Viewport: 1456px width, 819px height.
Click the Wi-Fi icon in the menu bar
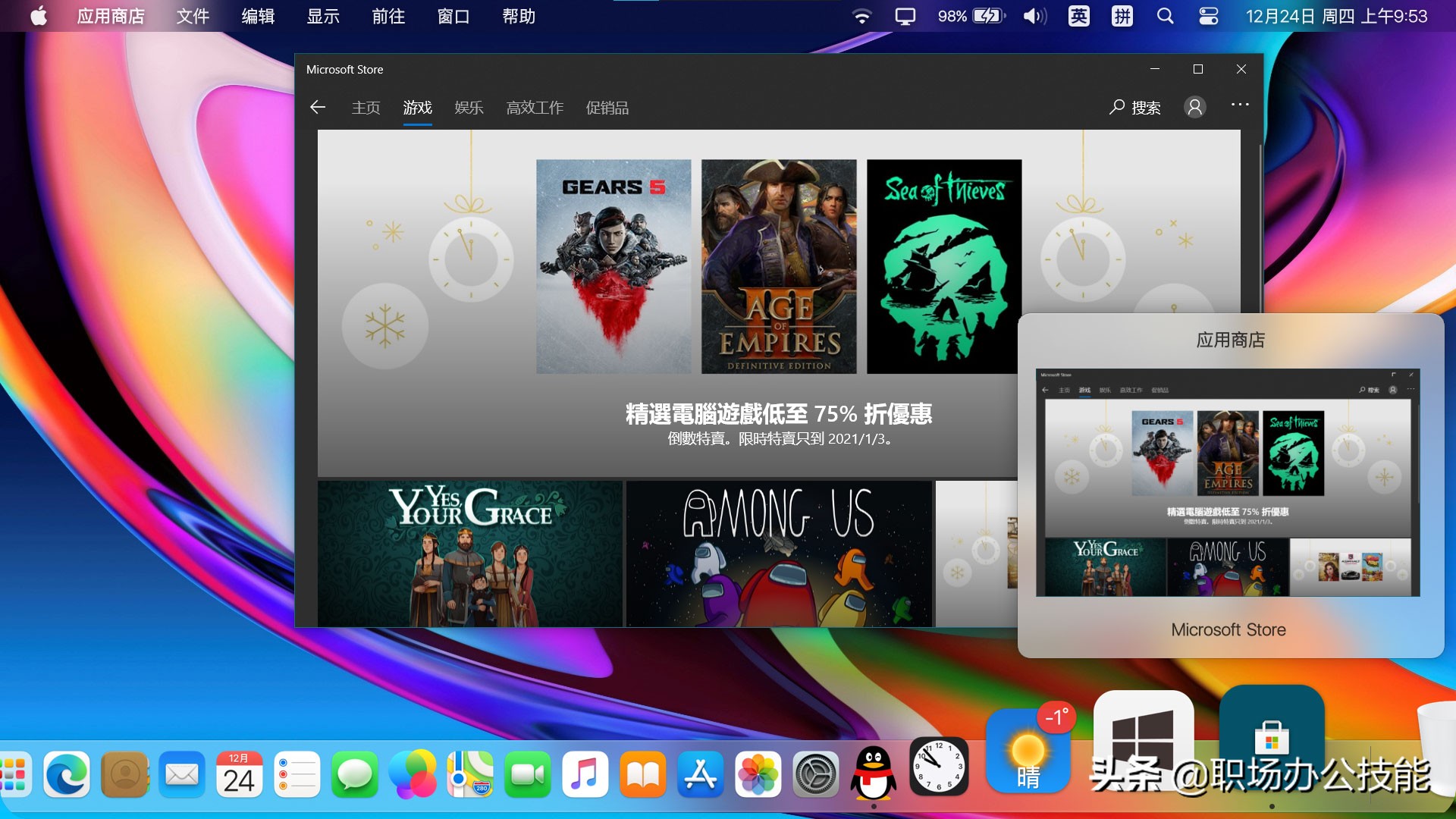[862, 15]
